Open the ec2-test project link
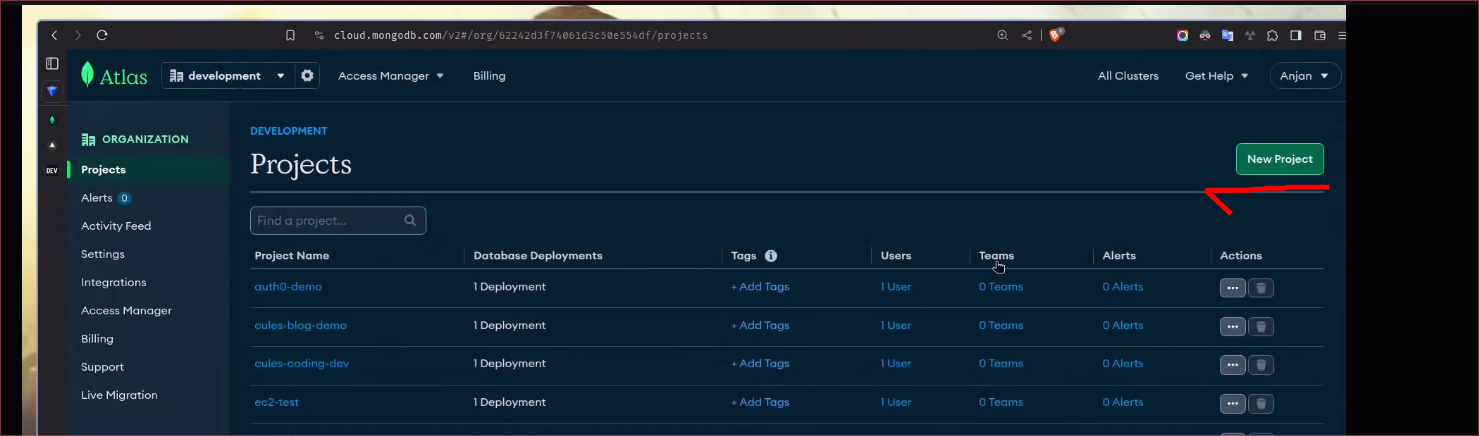1479x436 pixels. click(x=277, y=402)
